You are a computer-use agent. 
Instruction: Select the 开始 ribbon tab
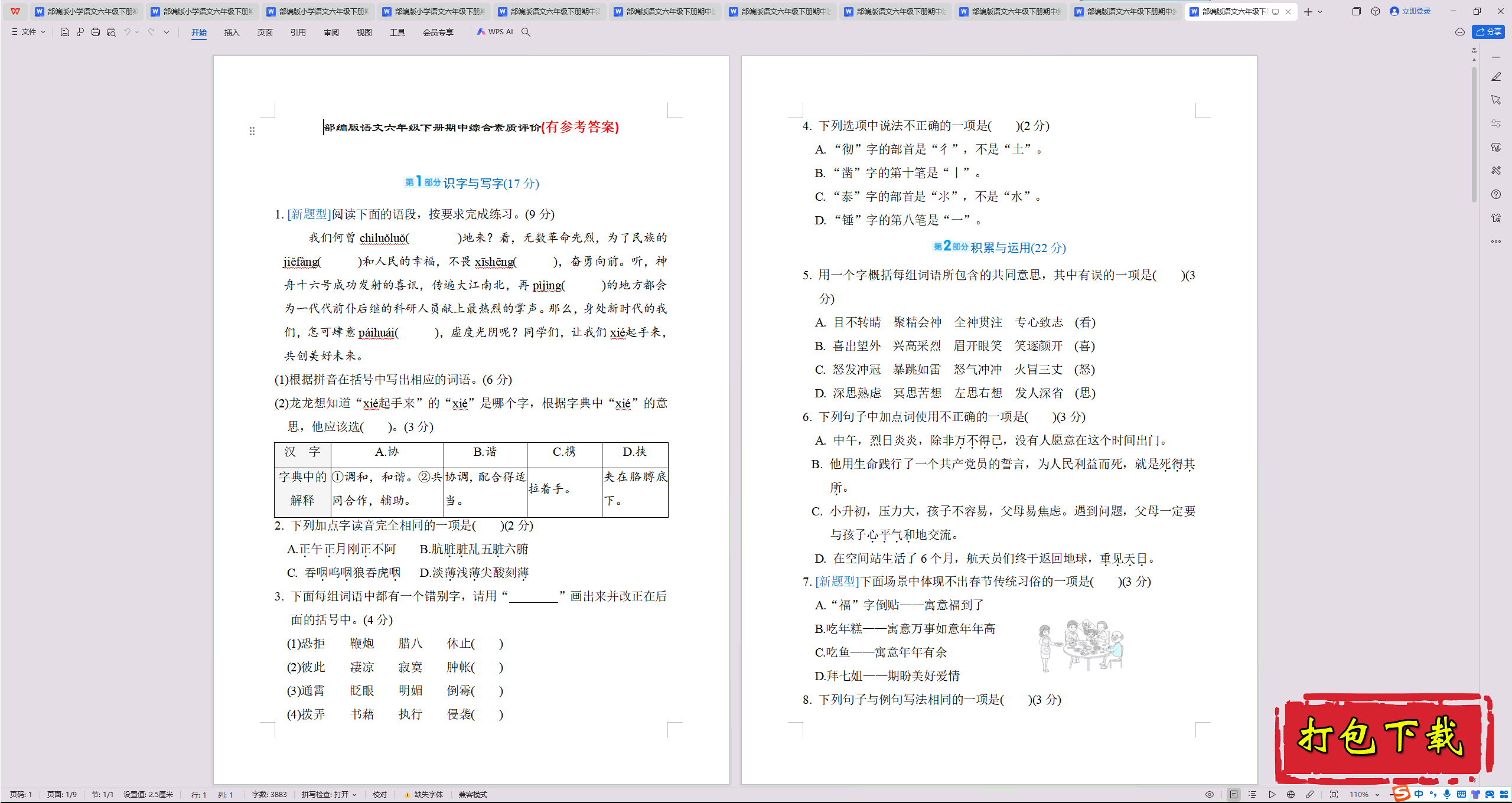point(199,32)
